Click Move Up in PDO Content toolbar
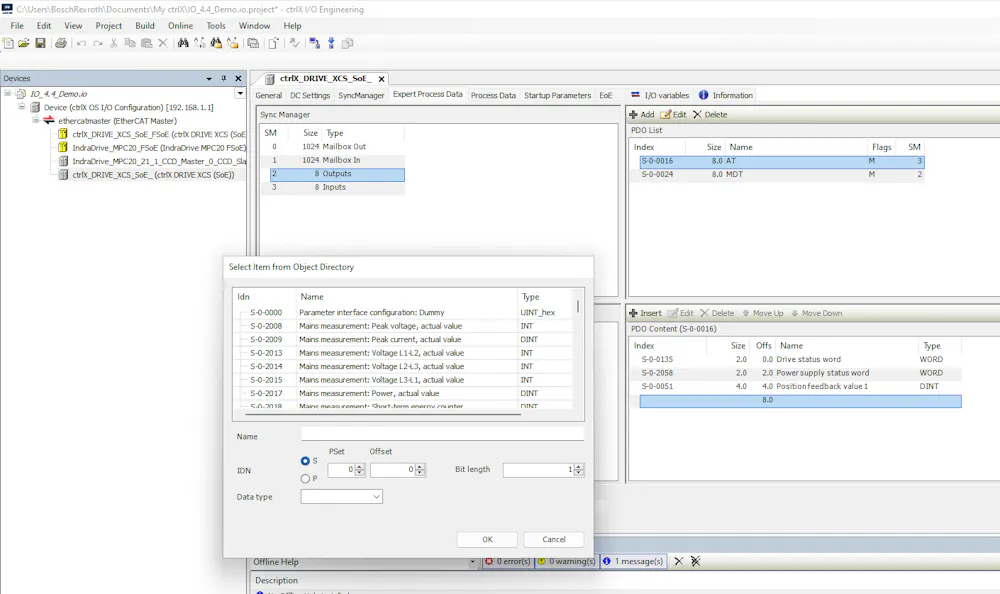Image resolution: width=1000 pixels, height=594 pixels. click(x=762, y=313)
